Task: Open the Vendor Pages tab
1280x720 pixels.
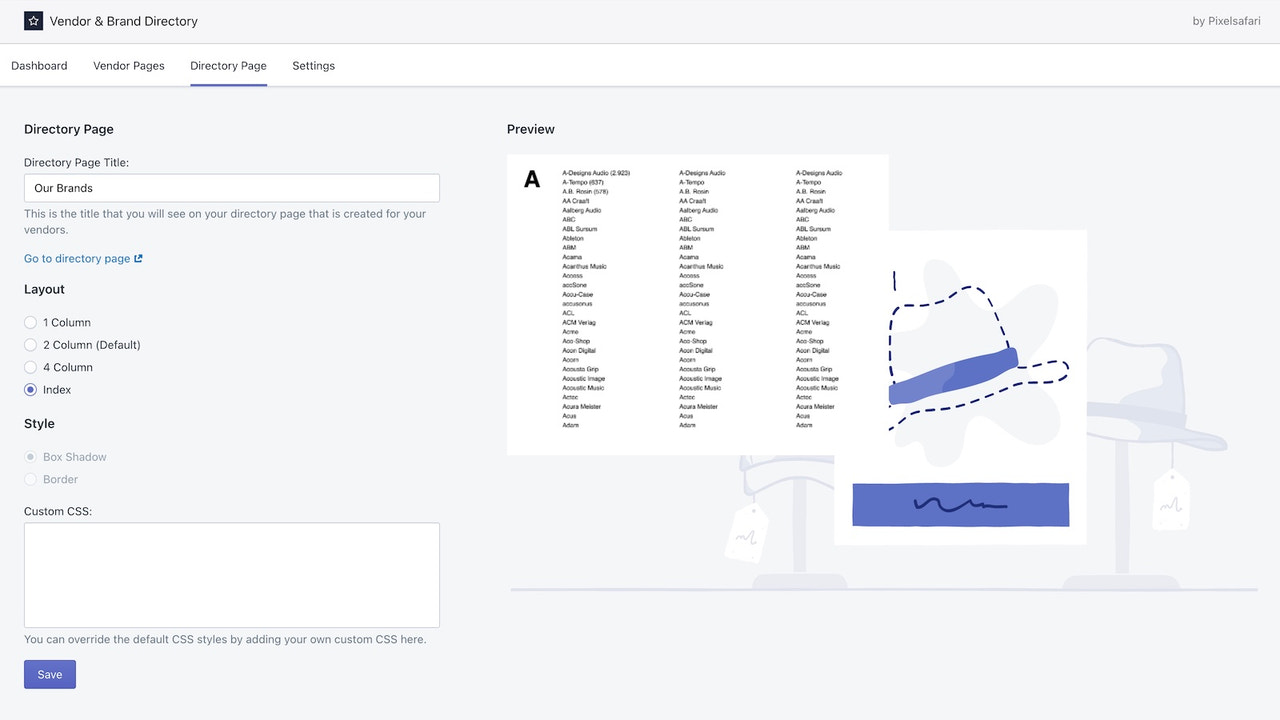Action: pos(128,65)
